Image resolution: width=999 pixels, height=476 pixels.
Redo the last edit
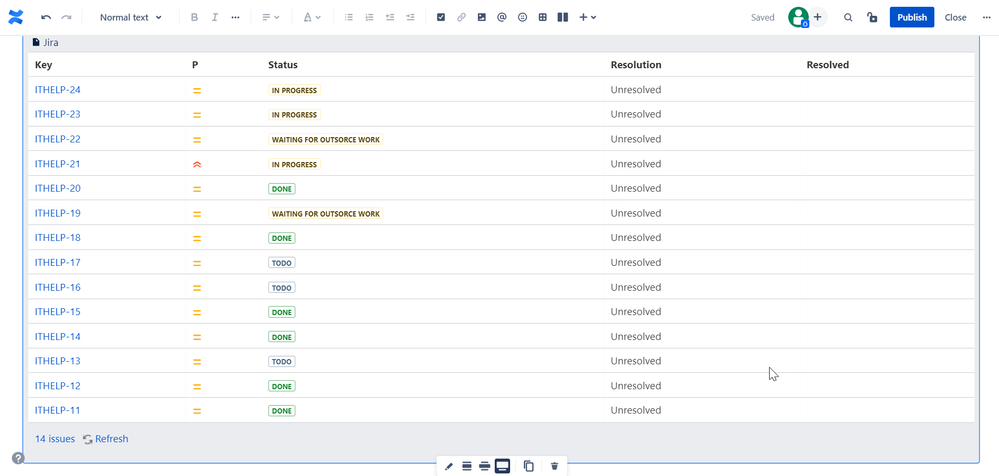[x=66, y=17]
